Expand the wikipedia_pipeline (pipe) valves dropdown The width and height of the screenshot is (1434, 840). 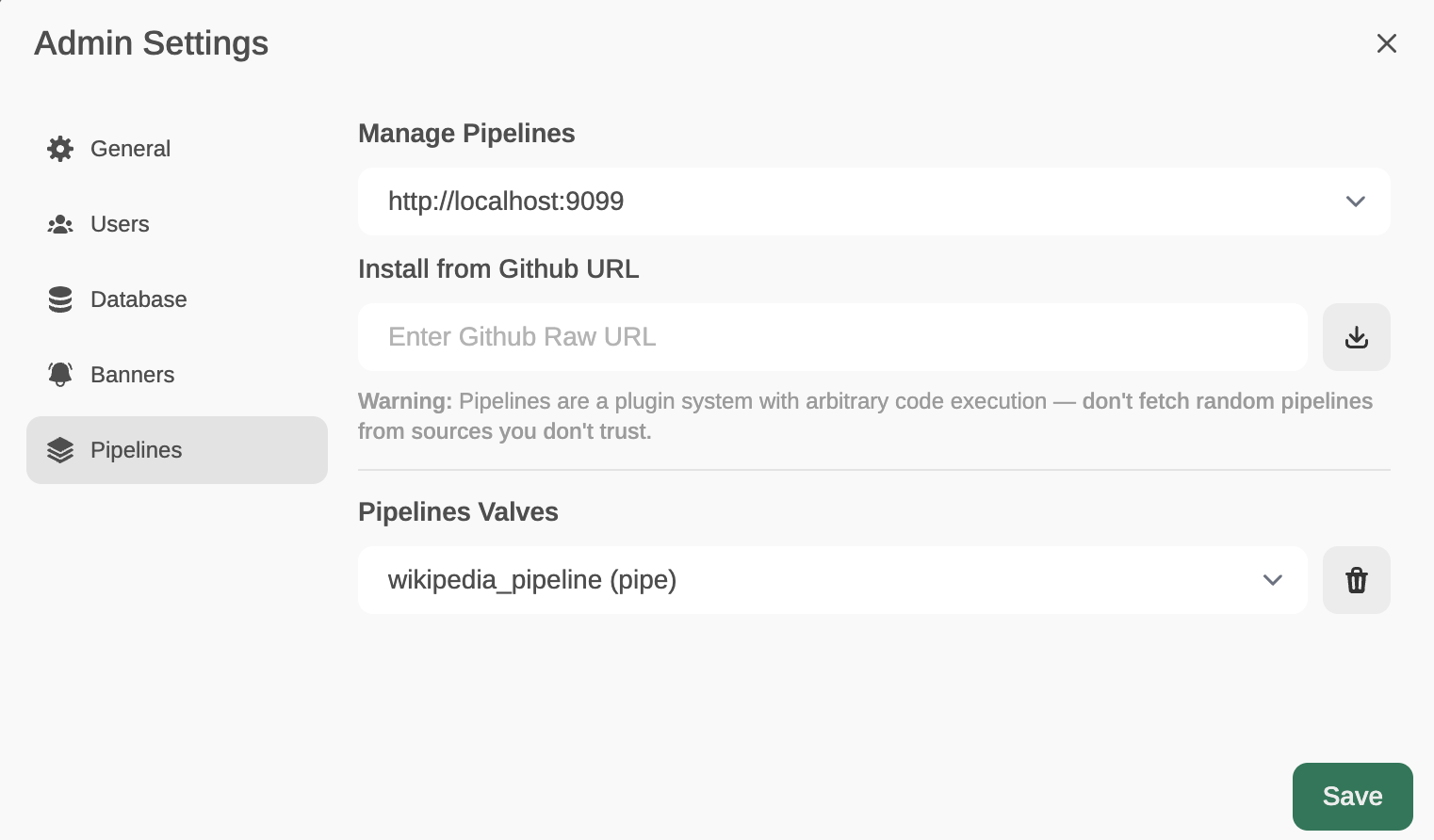pyautogui.click(x=833, y=580)
